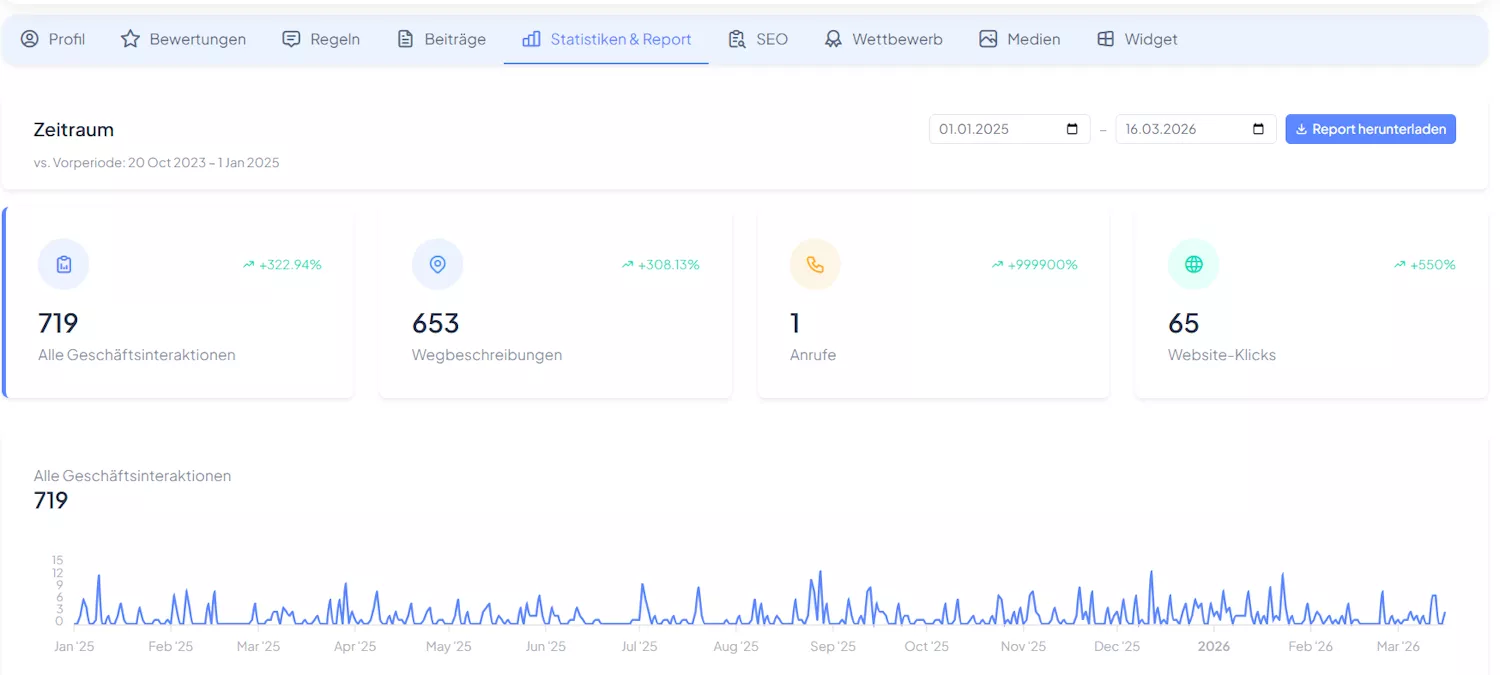The height and width of the screenshot is (675, 1500).
Task: Click the globe icon on Website-Klicks card
Action: tap(1193, 264)
